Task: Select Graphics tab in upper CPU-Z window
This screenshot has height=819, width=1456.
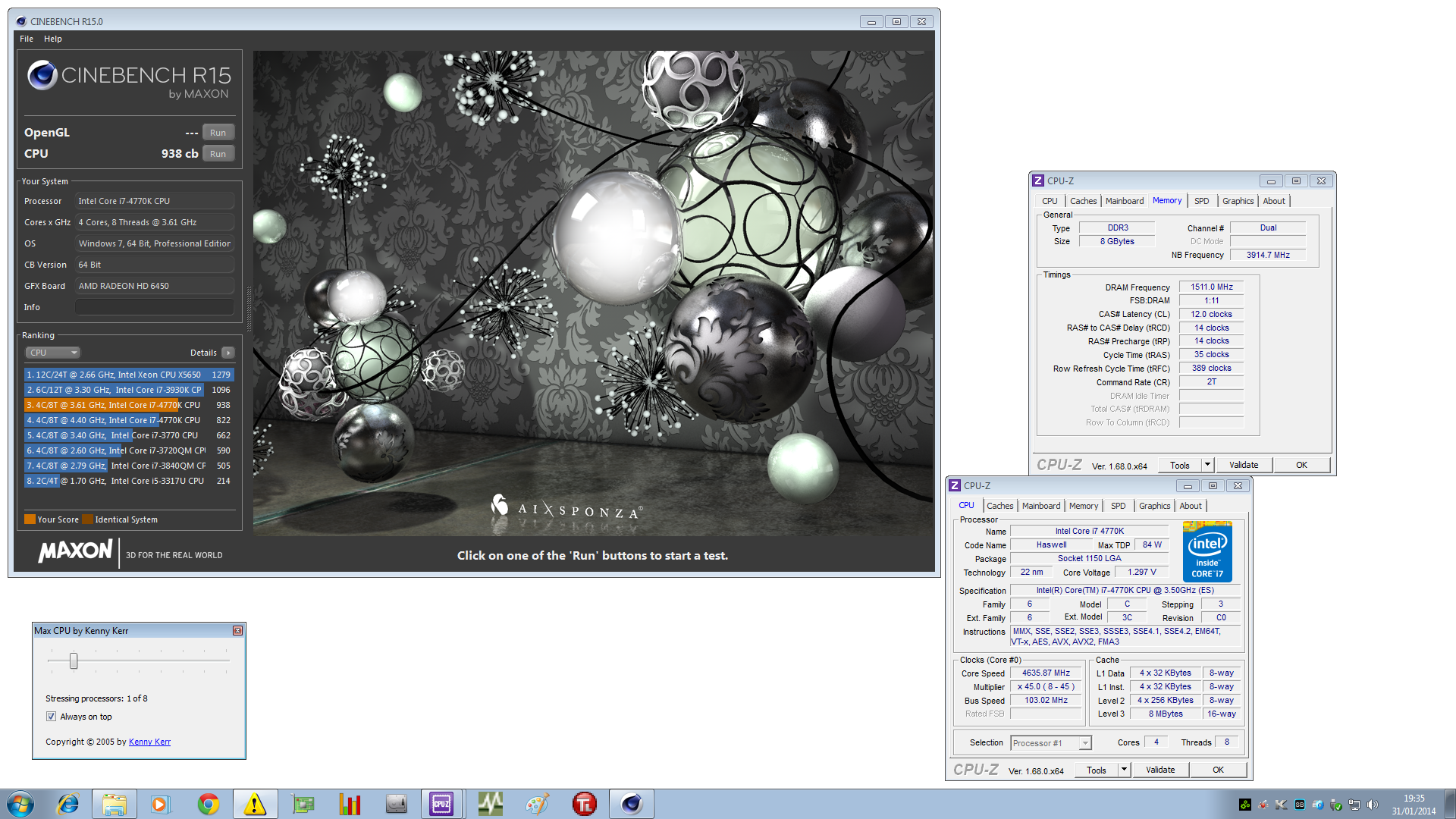Action: [1238, 201]
